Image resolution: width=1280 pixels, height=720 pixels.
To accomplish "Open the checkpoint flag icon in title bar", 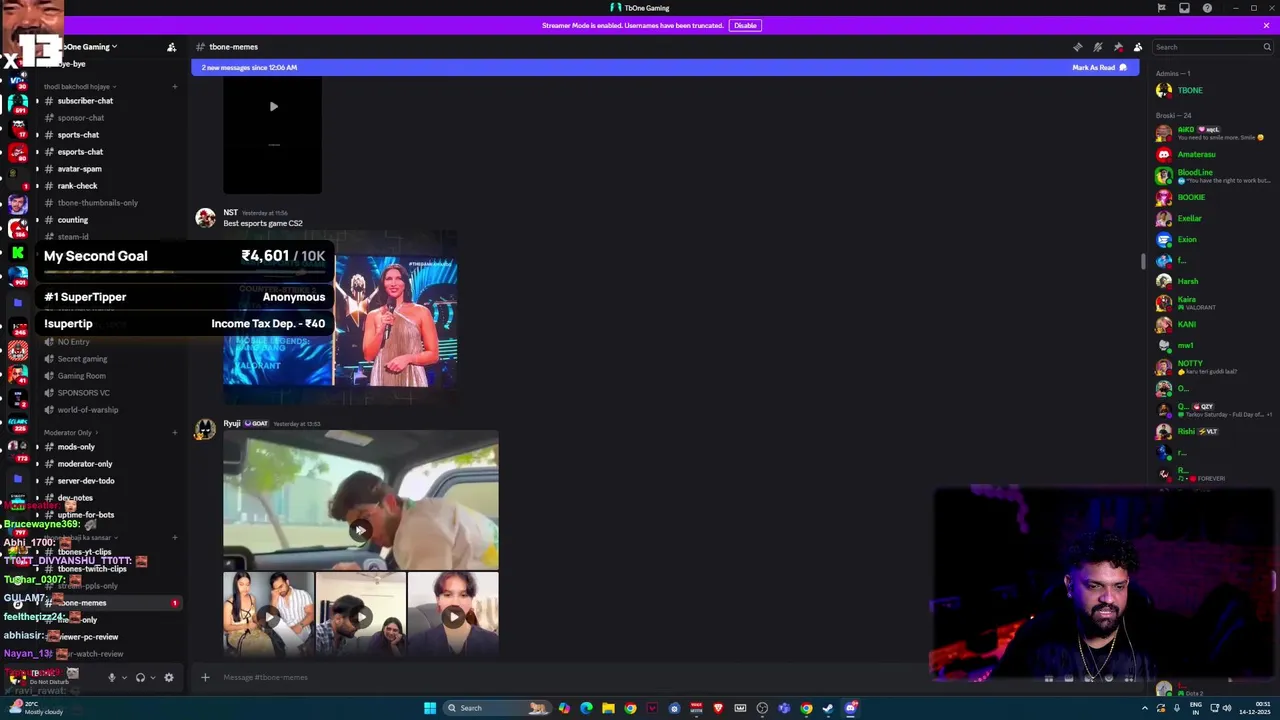I will pyautogui.click(x=1161, y=8).
